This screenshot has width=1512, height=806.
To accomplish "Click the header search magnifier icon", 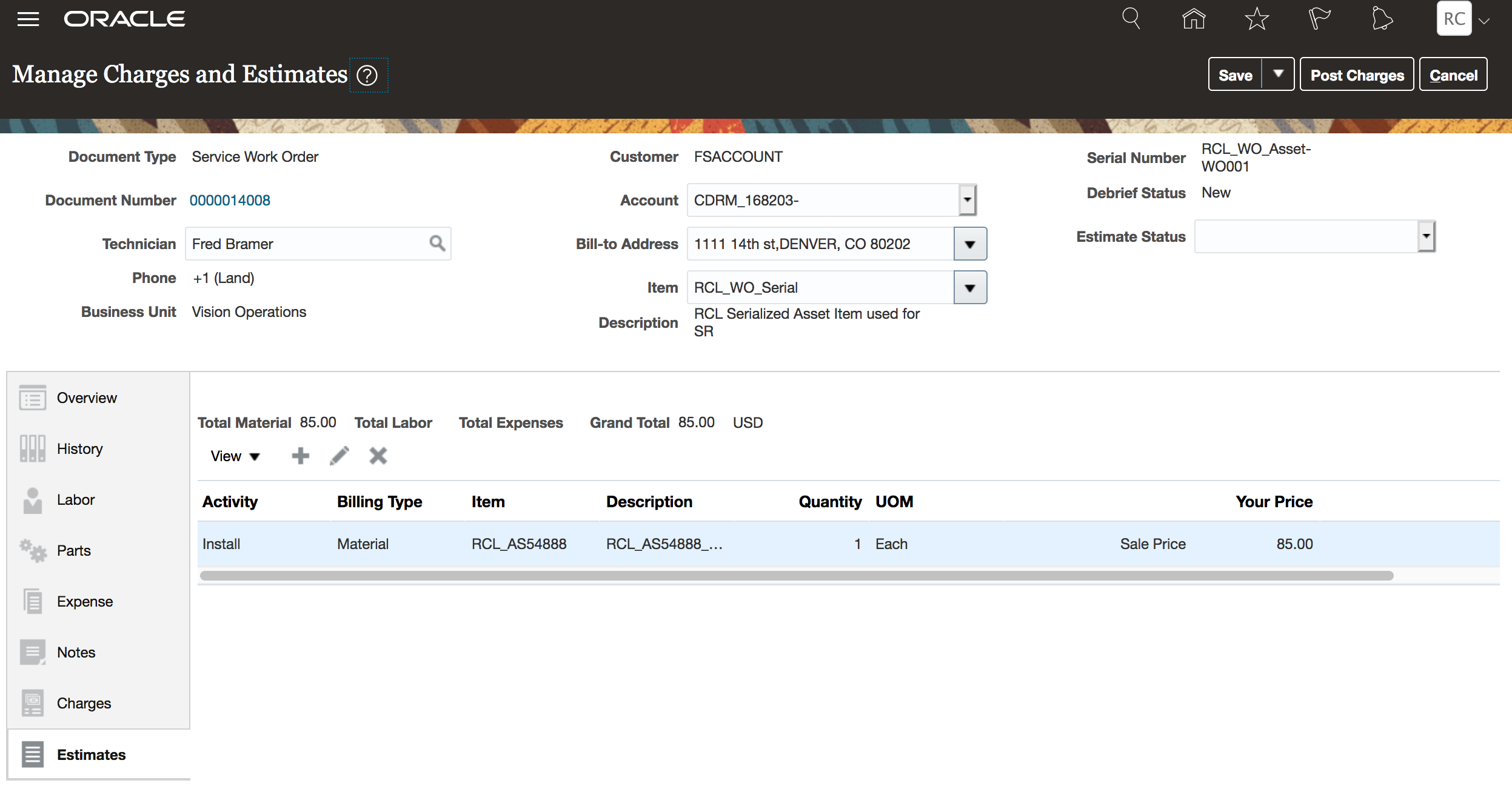I will [x=1131, y=19].
